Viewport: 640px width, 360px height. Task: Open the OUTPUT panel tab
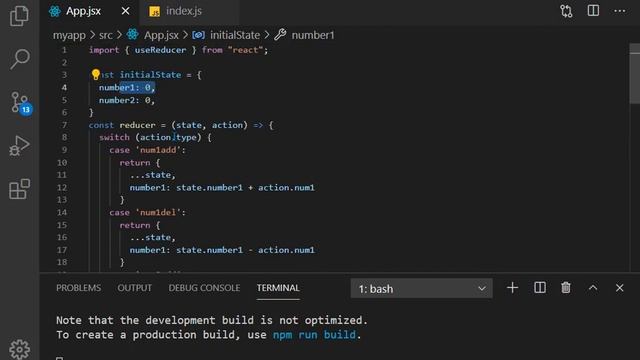[x=135, y=288]
